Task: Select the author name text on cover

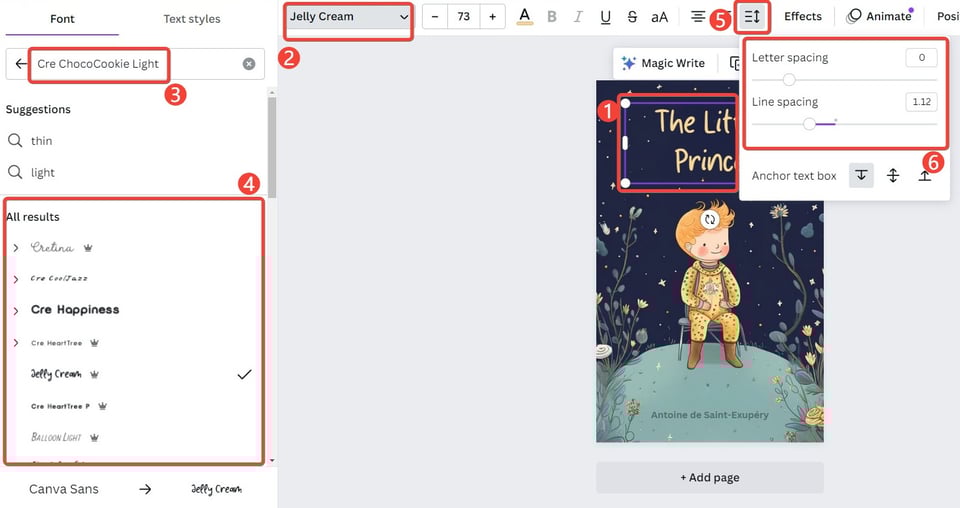Action: 709,415
